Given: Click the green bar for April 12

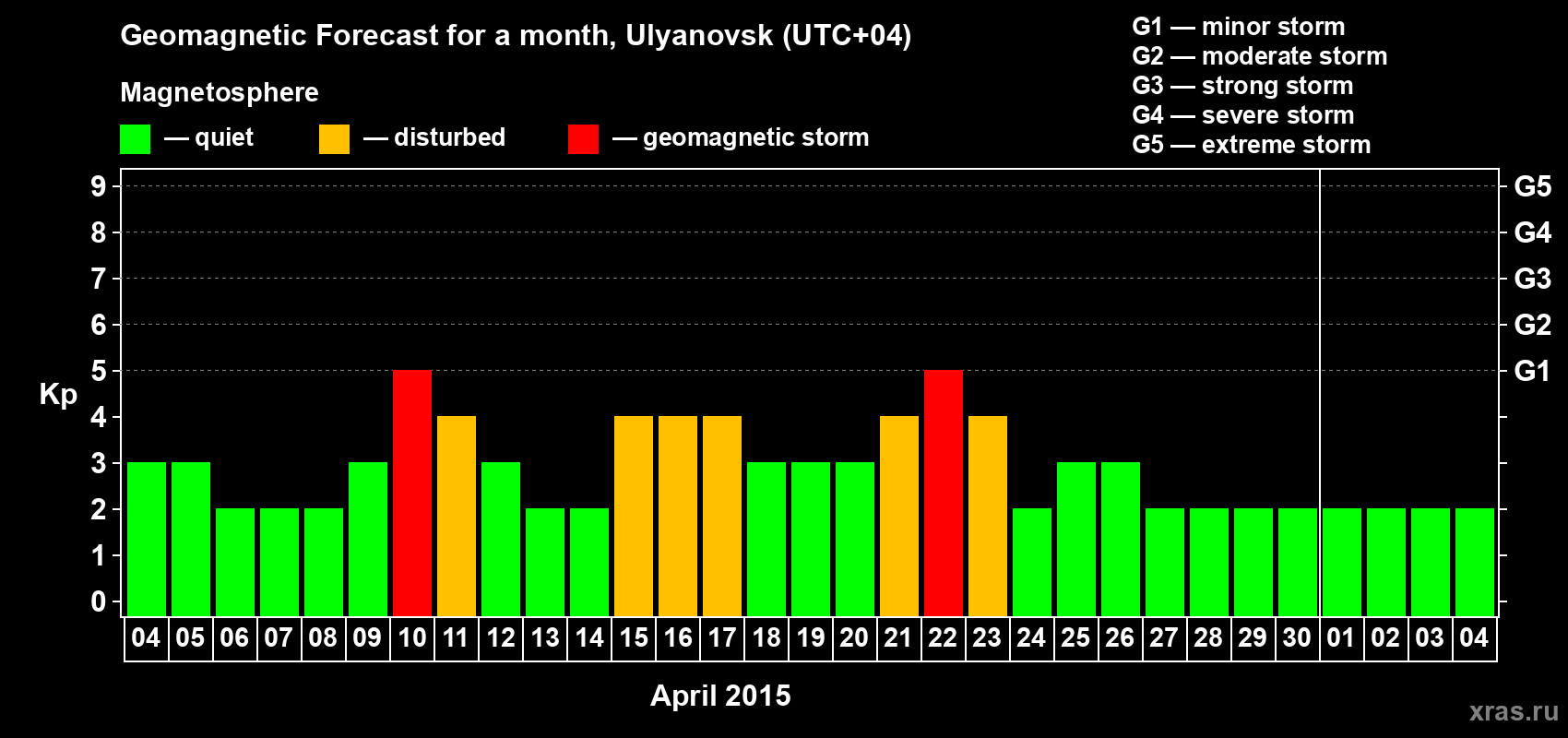Looking at the screenshot, I should point(501,540).
